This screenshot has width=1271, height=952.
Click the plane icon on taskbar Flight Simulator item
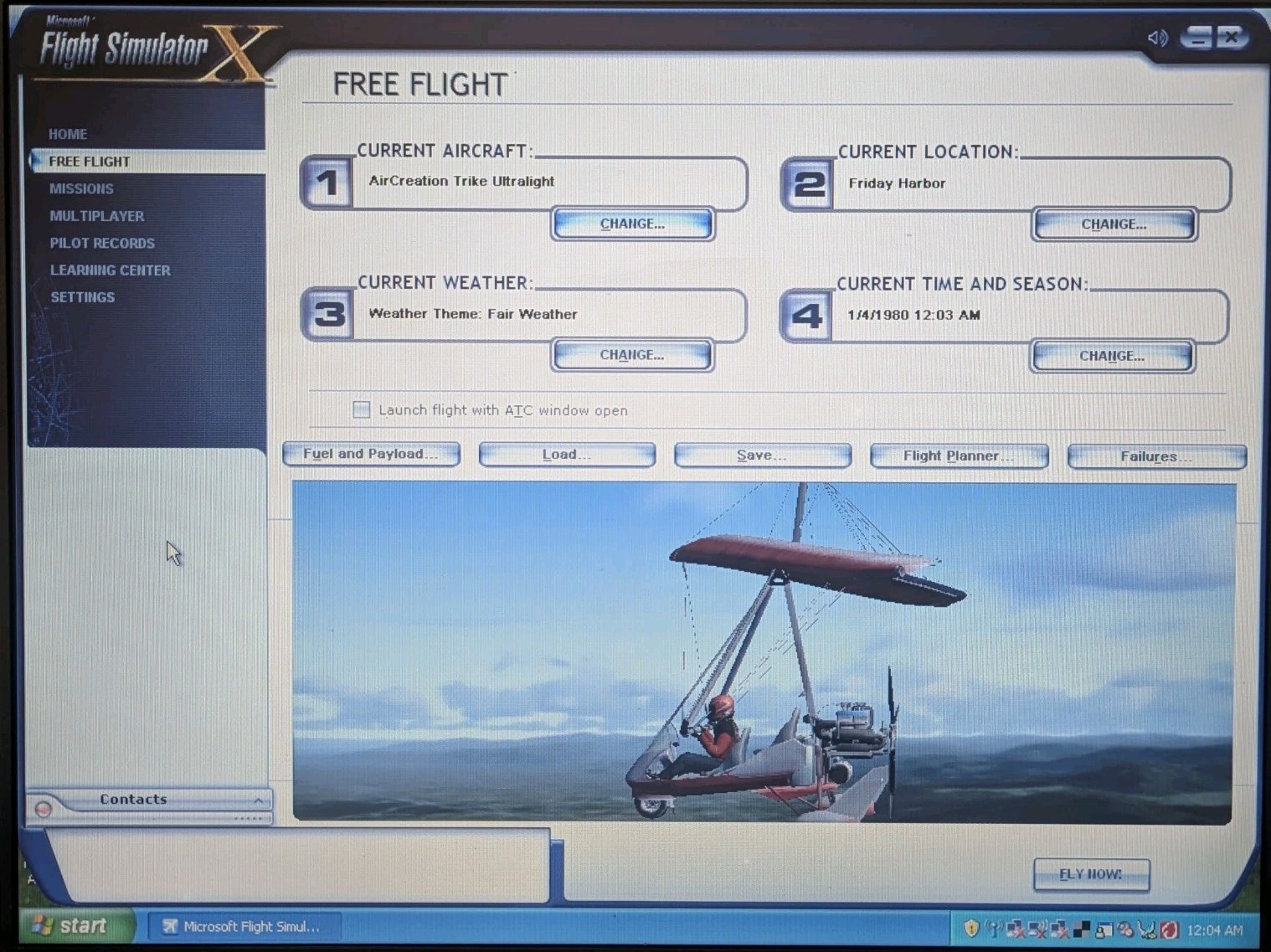[x=170, y=926]
